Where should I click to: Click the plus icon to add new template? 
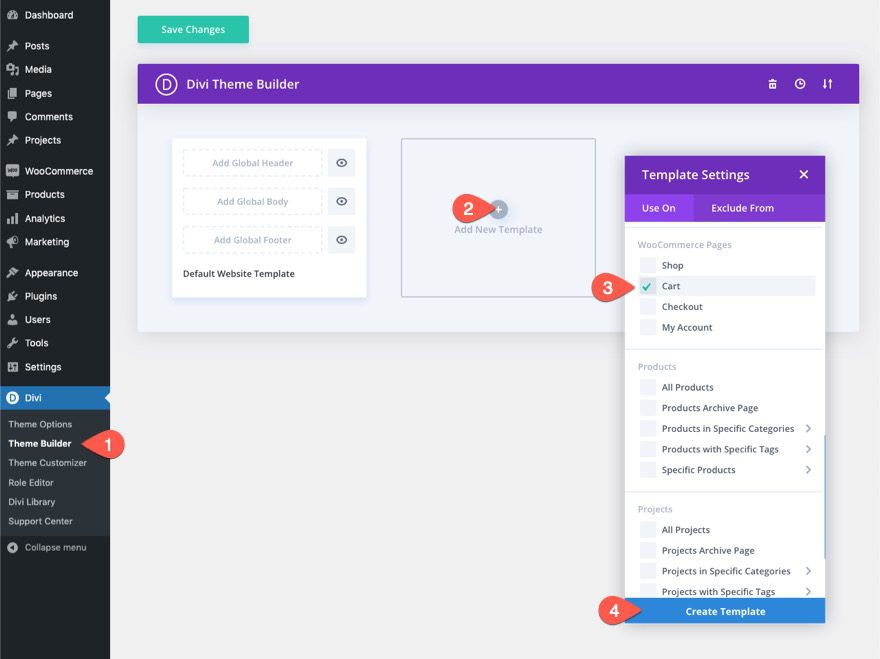[498, 210]
